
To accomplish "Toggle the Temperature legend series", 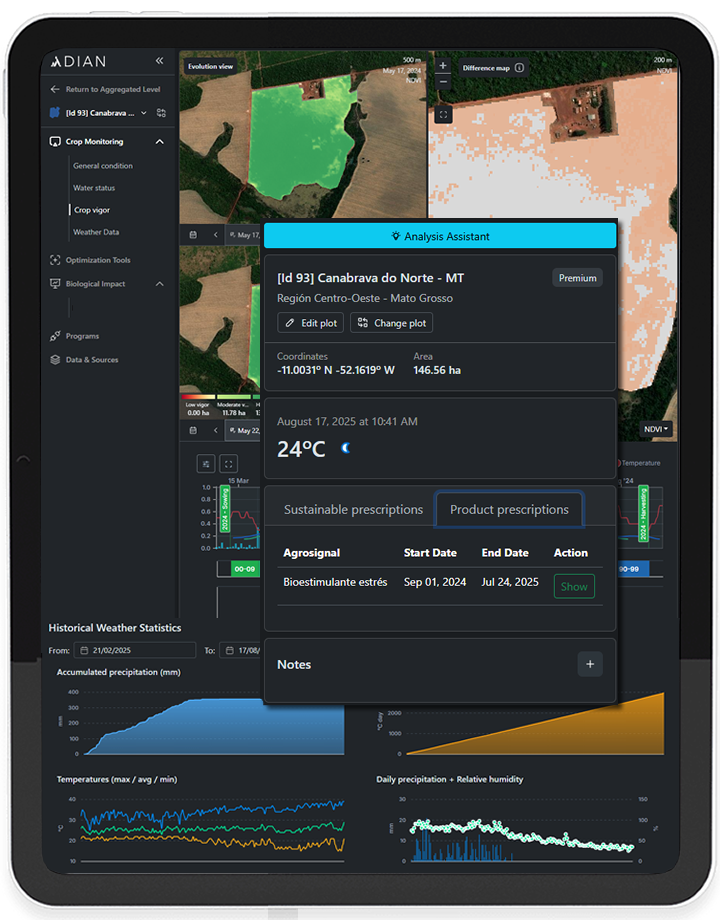I will pos(638,463).
